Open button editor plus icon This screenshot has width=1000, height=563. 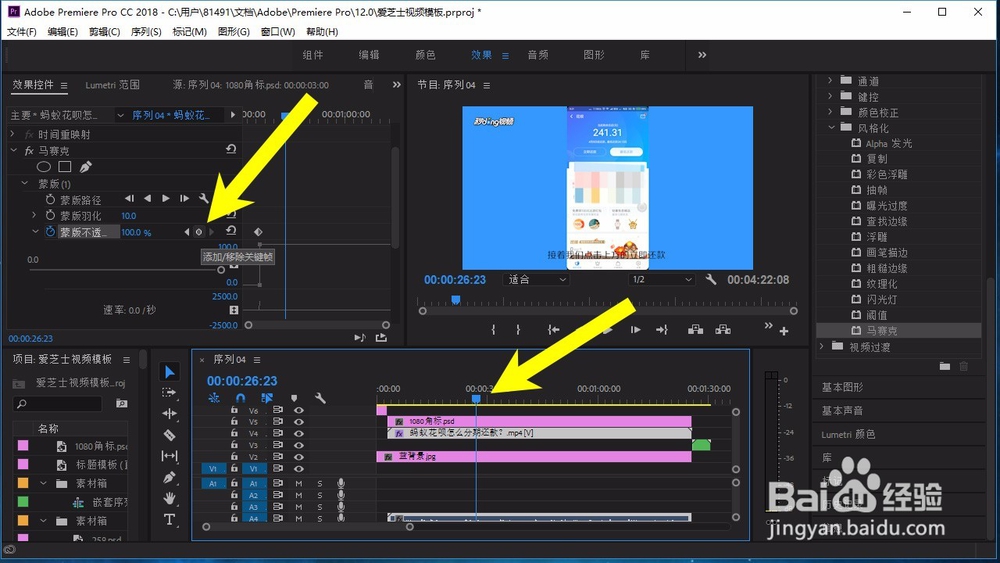click(x=784, y=331)
